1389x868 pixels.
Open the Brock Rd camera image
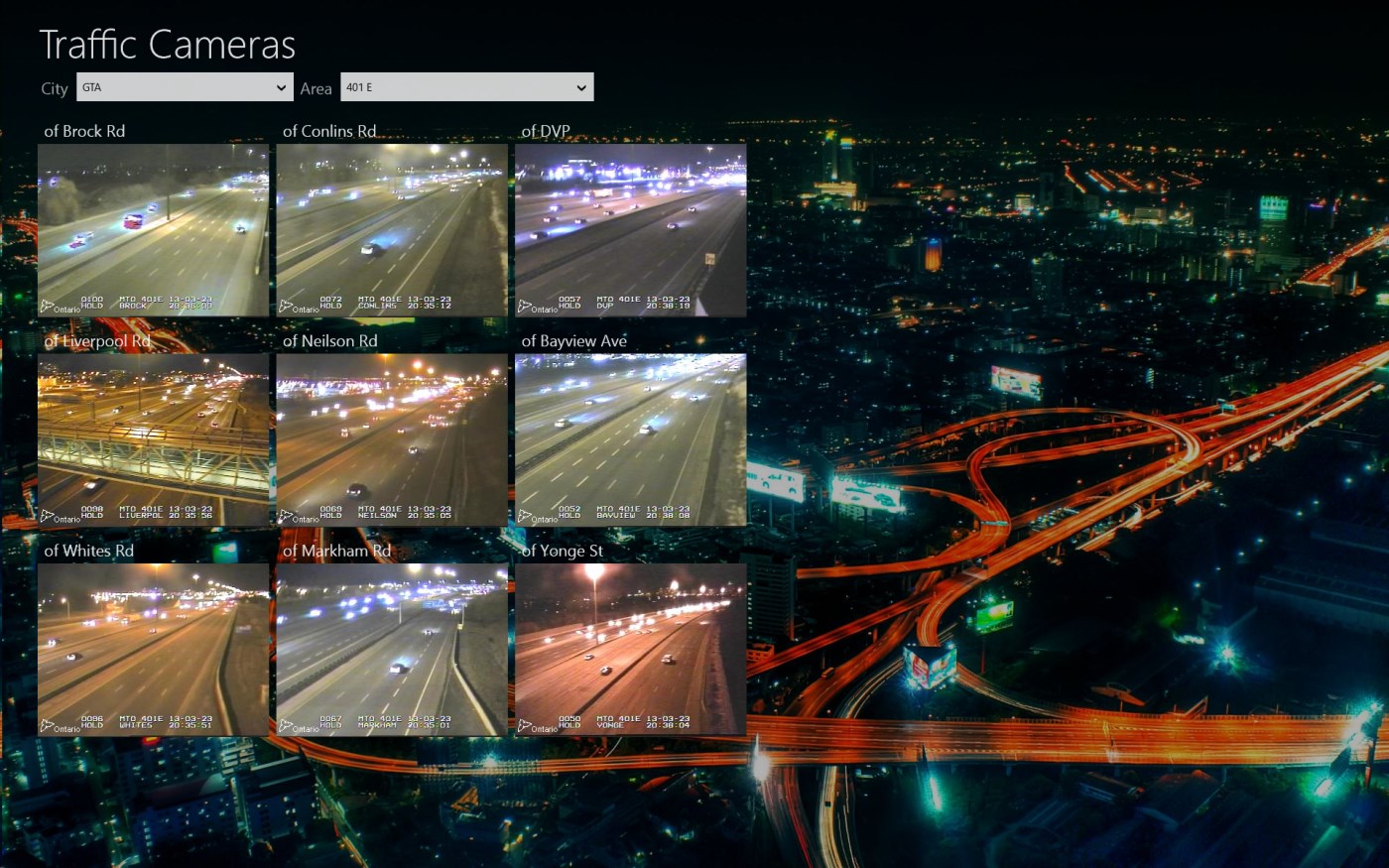tap(153, 229)
